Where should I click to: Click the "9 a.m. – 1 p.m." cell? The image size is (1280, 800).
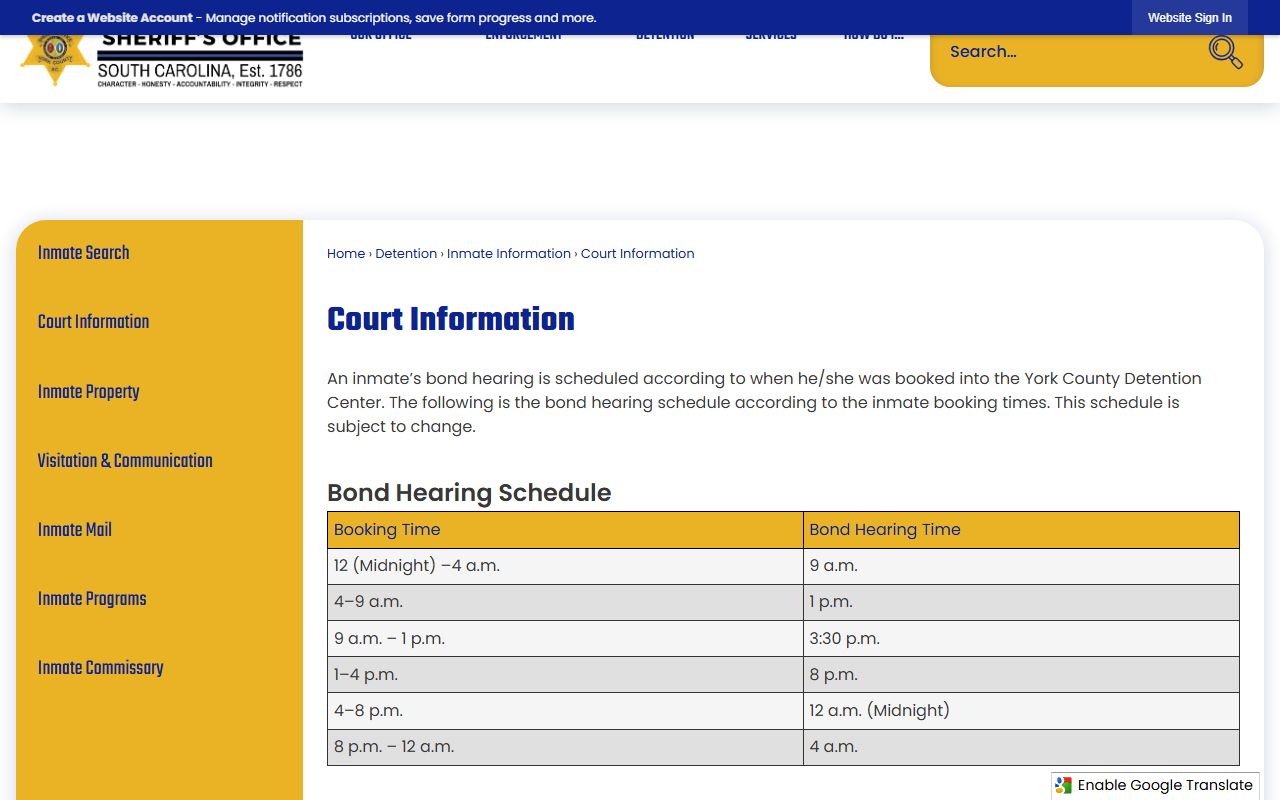point(565,638)
